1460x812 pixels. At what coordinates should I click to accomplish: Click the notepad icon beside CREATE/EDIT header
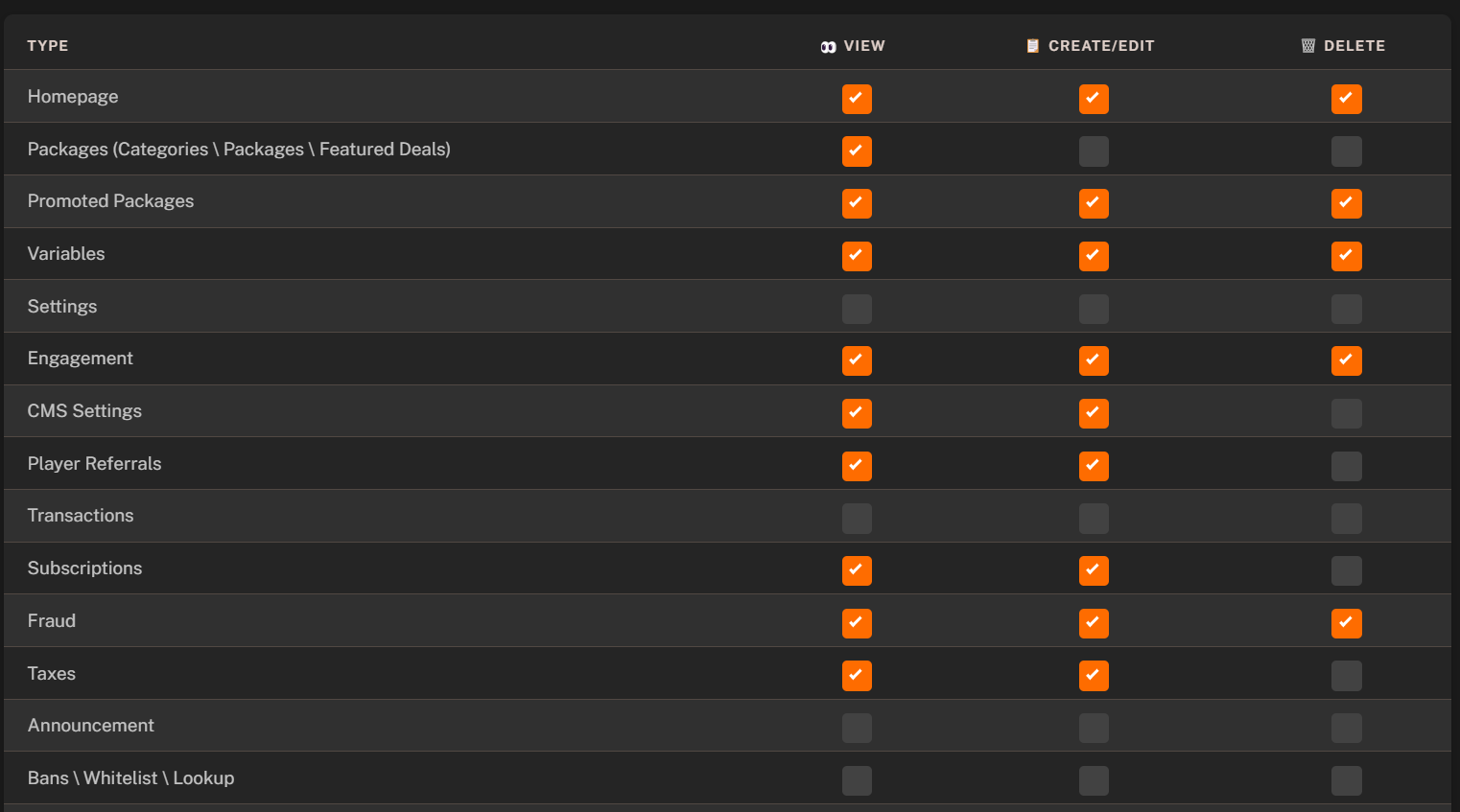pos(1033,46)
